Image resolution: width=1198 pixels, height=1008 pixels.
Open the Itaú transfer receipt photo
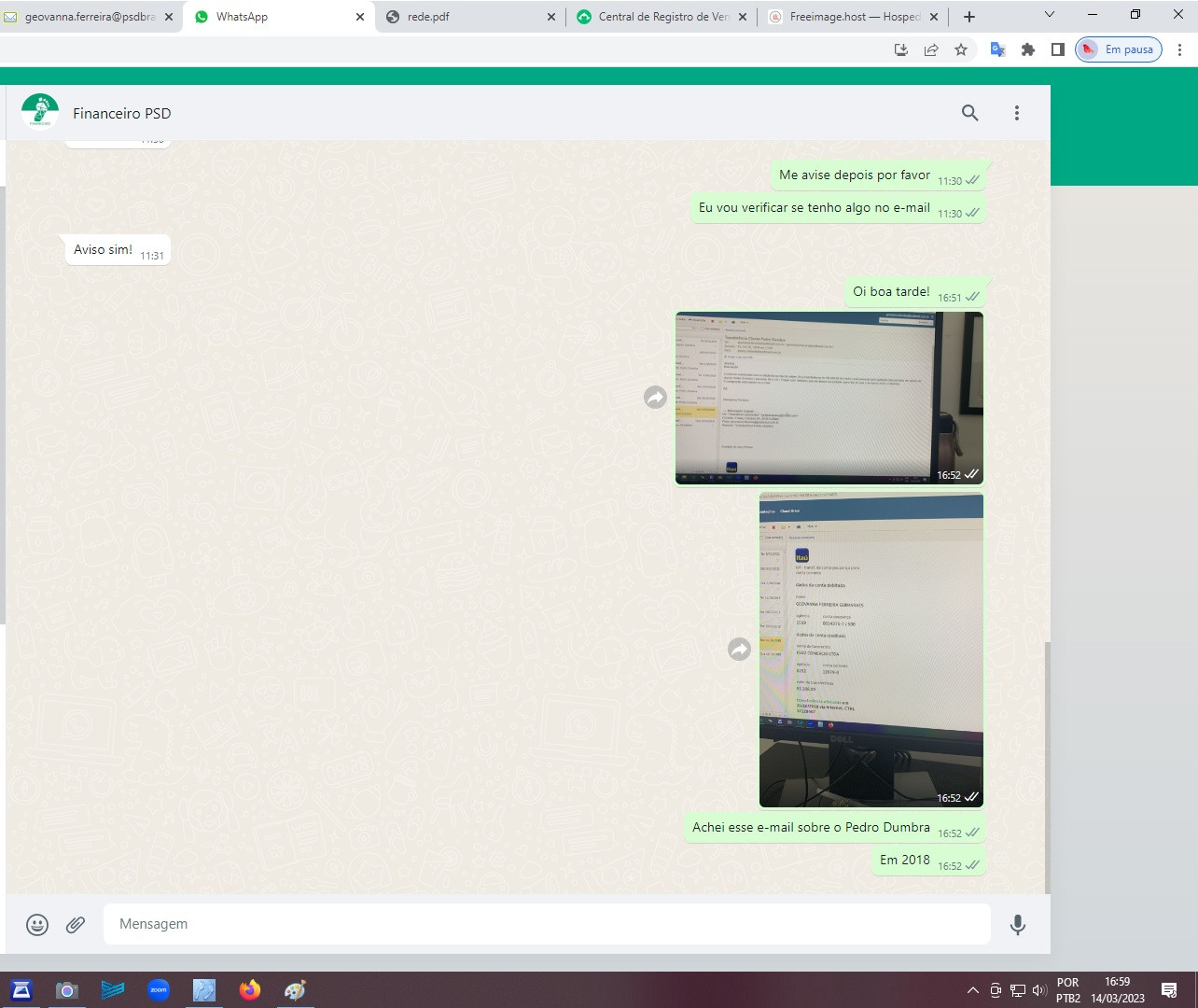pos(871,651)
